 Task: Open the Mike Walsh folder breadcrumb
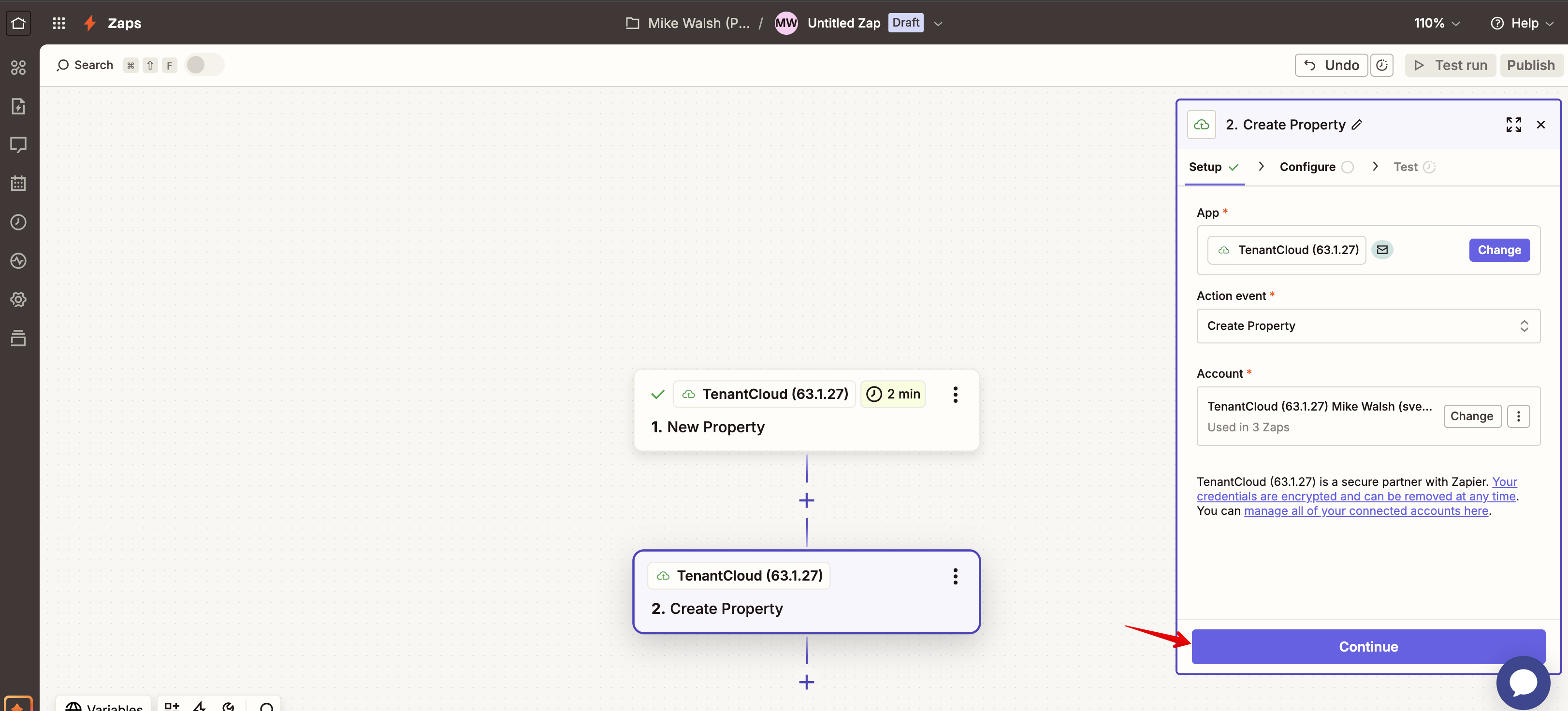coord(688,23)
